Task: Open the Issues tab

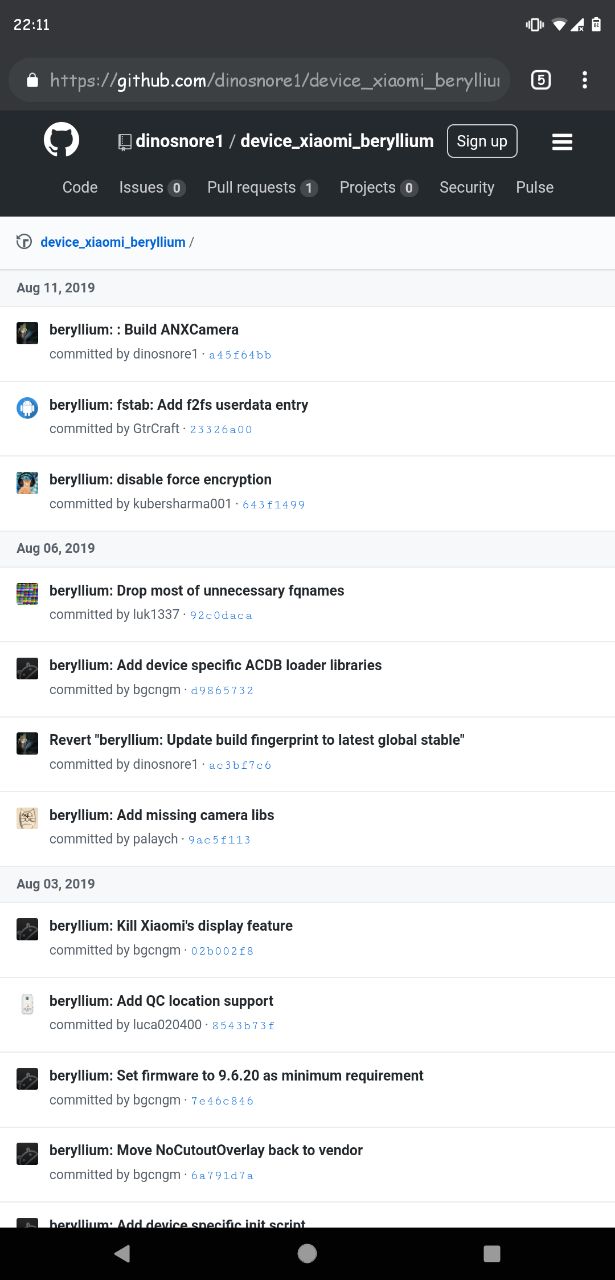Action: [152, 187]
